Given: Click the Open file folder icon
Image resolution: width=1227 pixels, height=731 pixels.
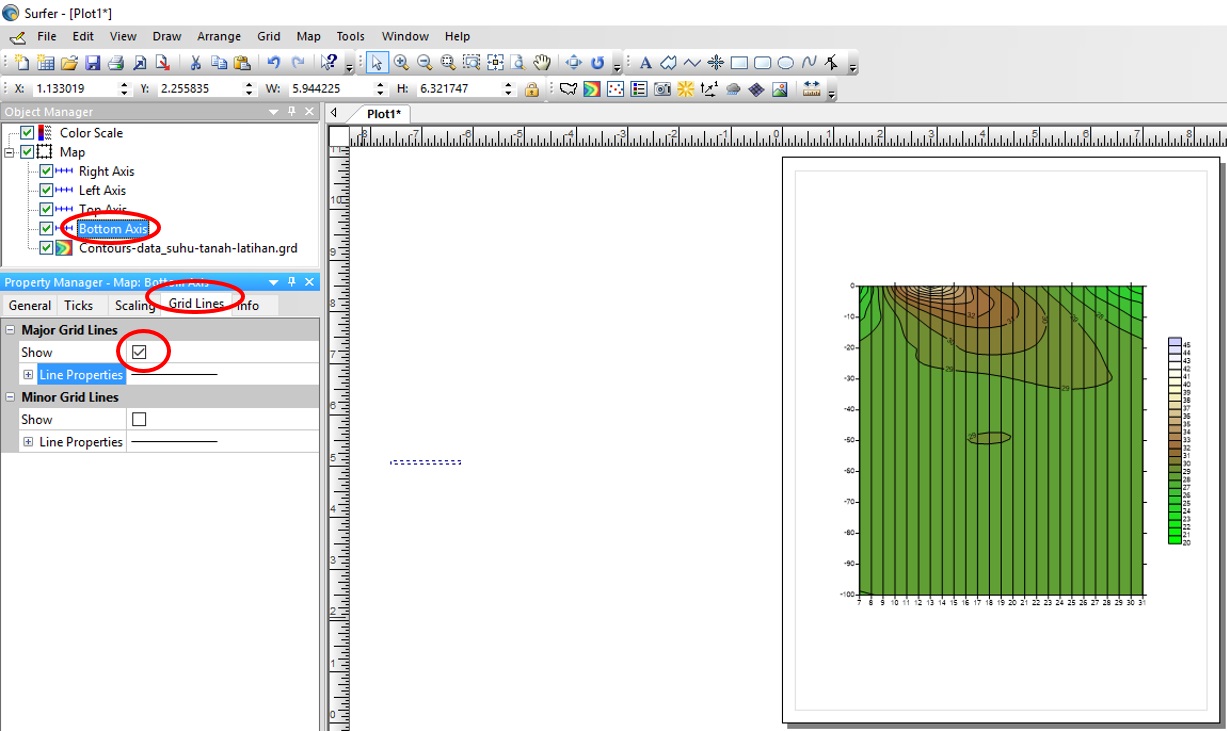Looking at the screenshot, I should (69, 63).
